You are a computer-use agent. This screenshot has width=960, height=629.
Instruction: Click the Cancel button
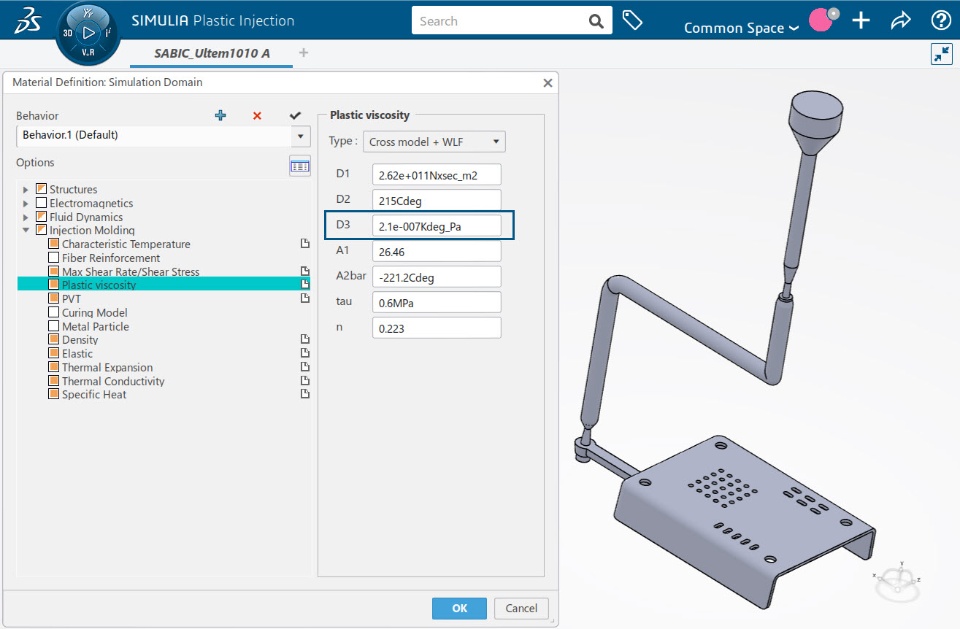tap(521, 608)
